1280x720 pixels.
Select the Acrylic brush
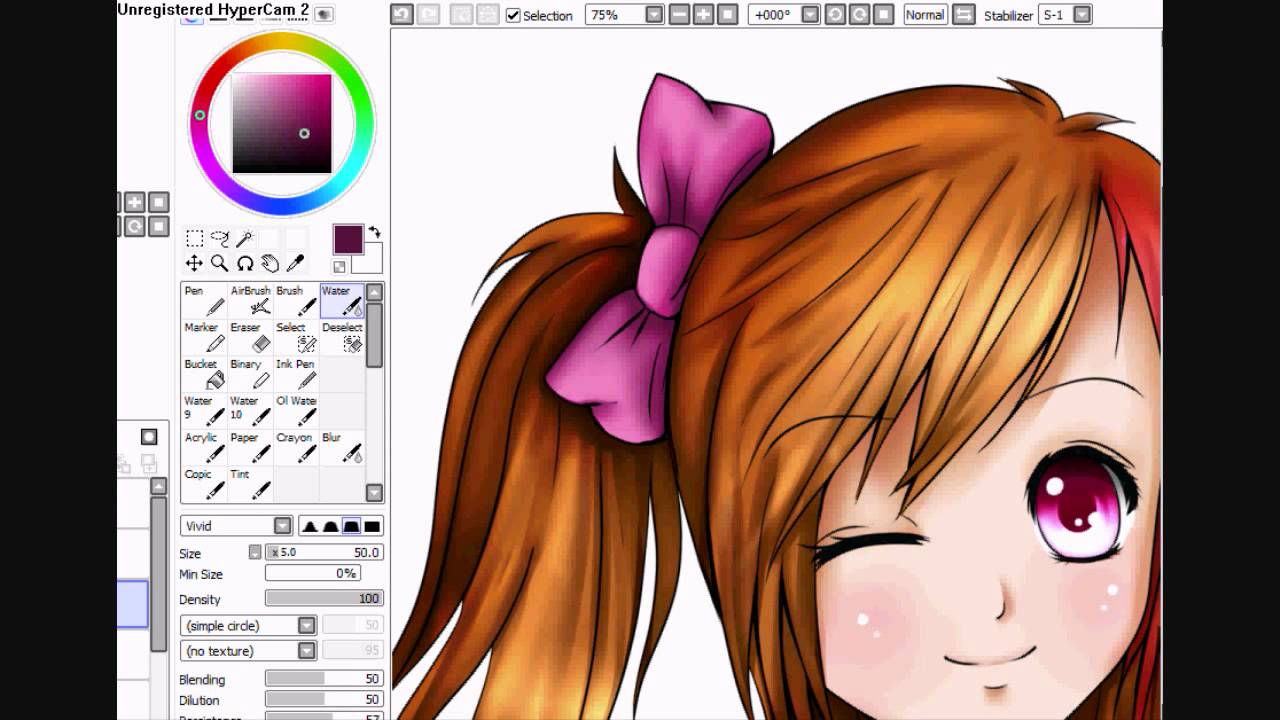205,448
